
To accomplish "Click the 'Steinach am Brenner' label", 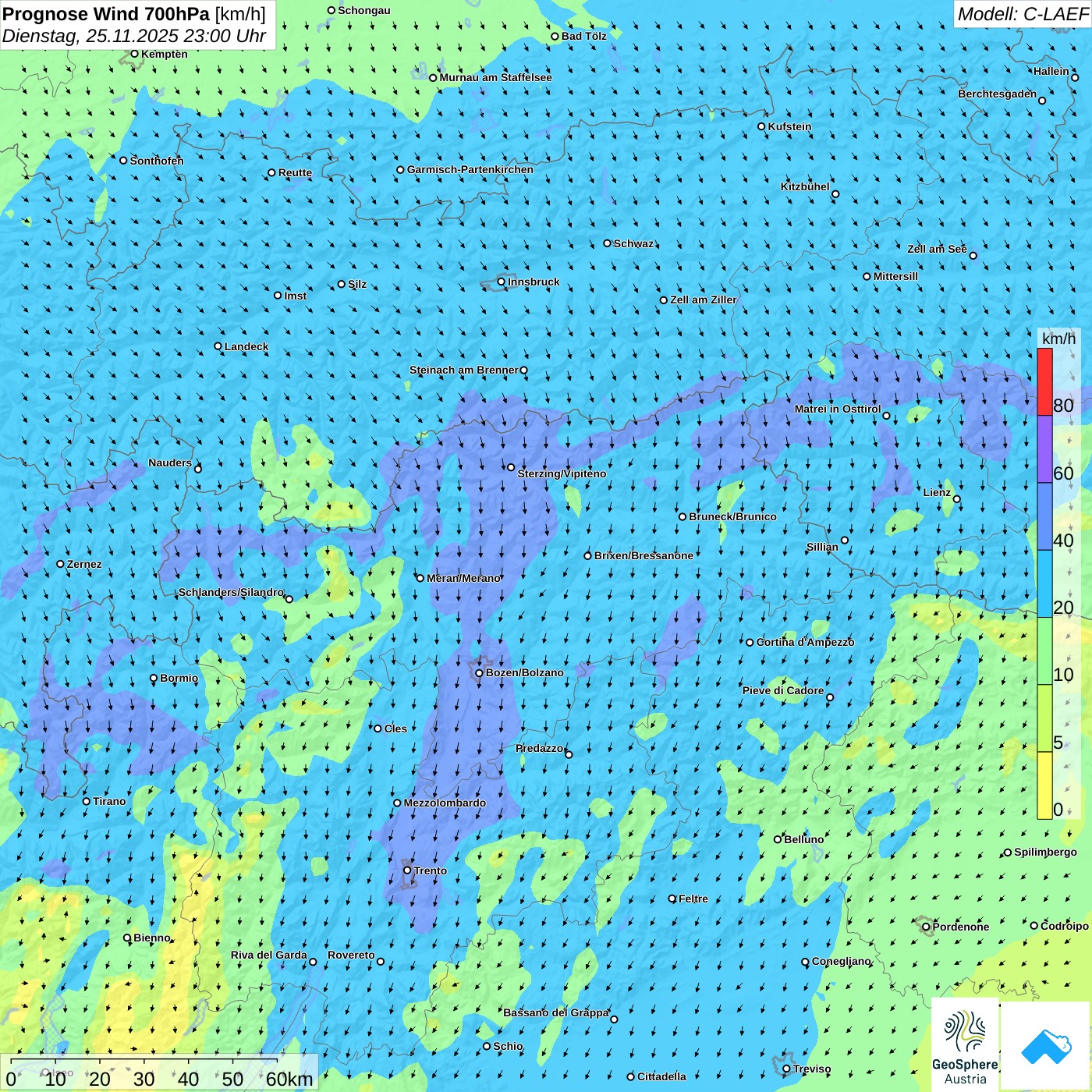I will tap(464, 370).
